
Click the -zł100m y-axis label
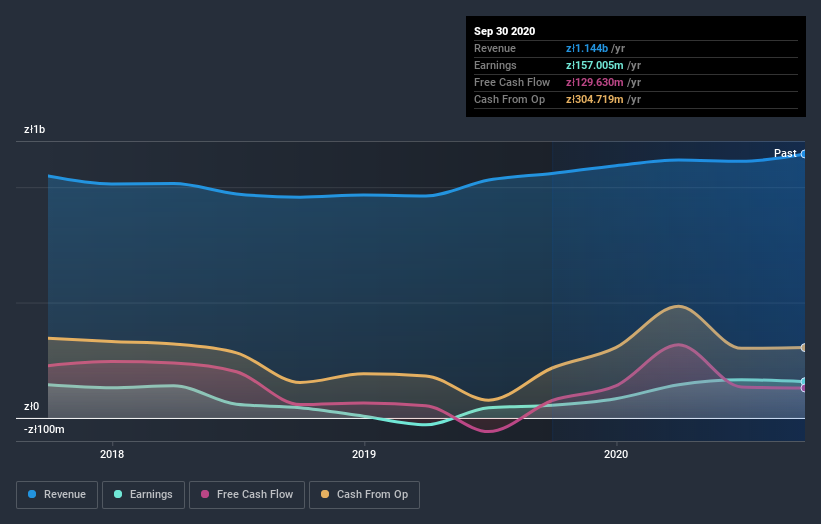[x=44, y=429]
